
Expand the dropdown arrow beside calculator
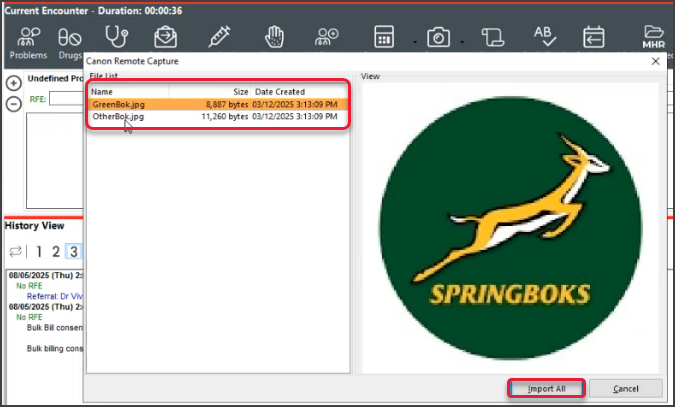[415, 42]
